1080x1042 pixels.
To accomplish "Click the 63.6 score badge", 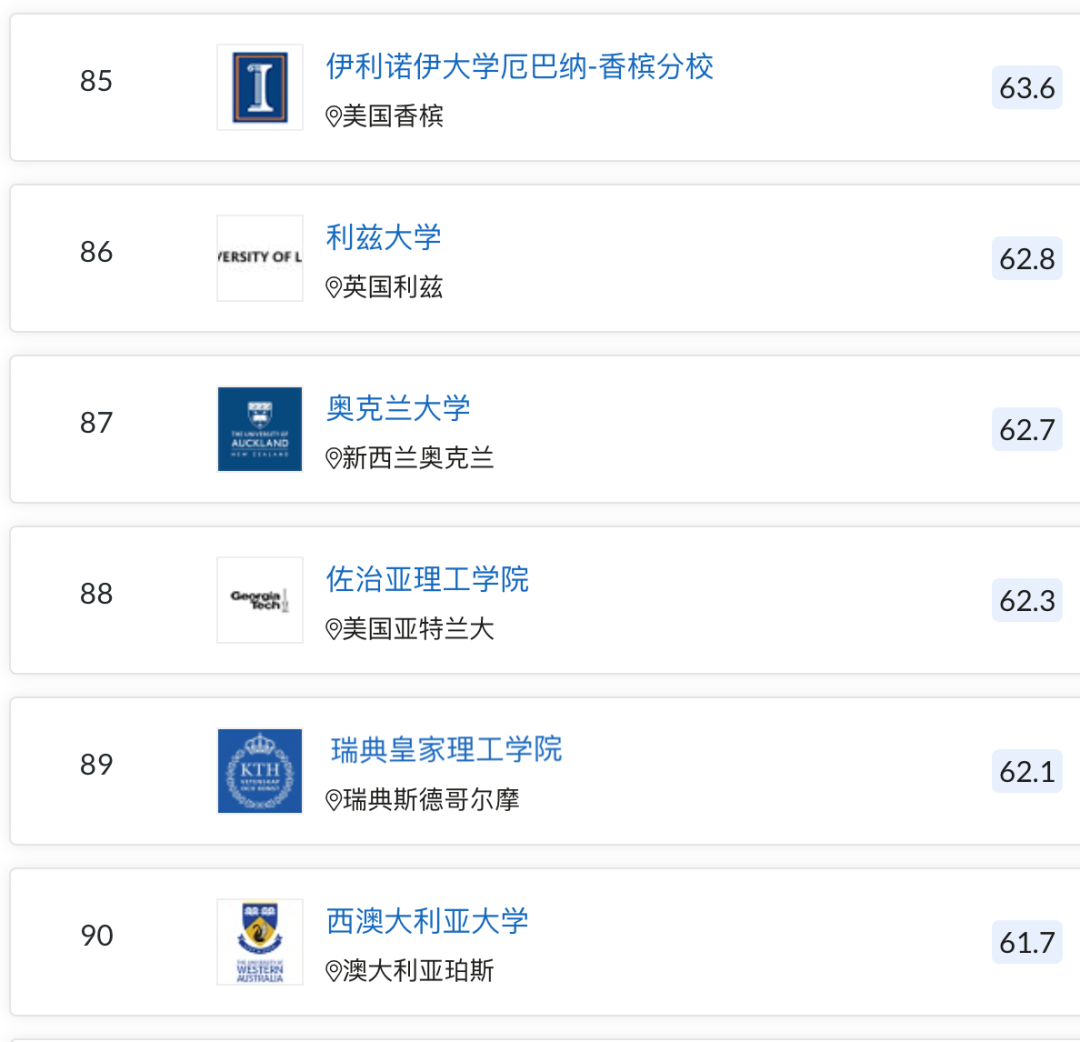I will (1027, 88).
